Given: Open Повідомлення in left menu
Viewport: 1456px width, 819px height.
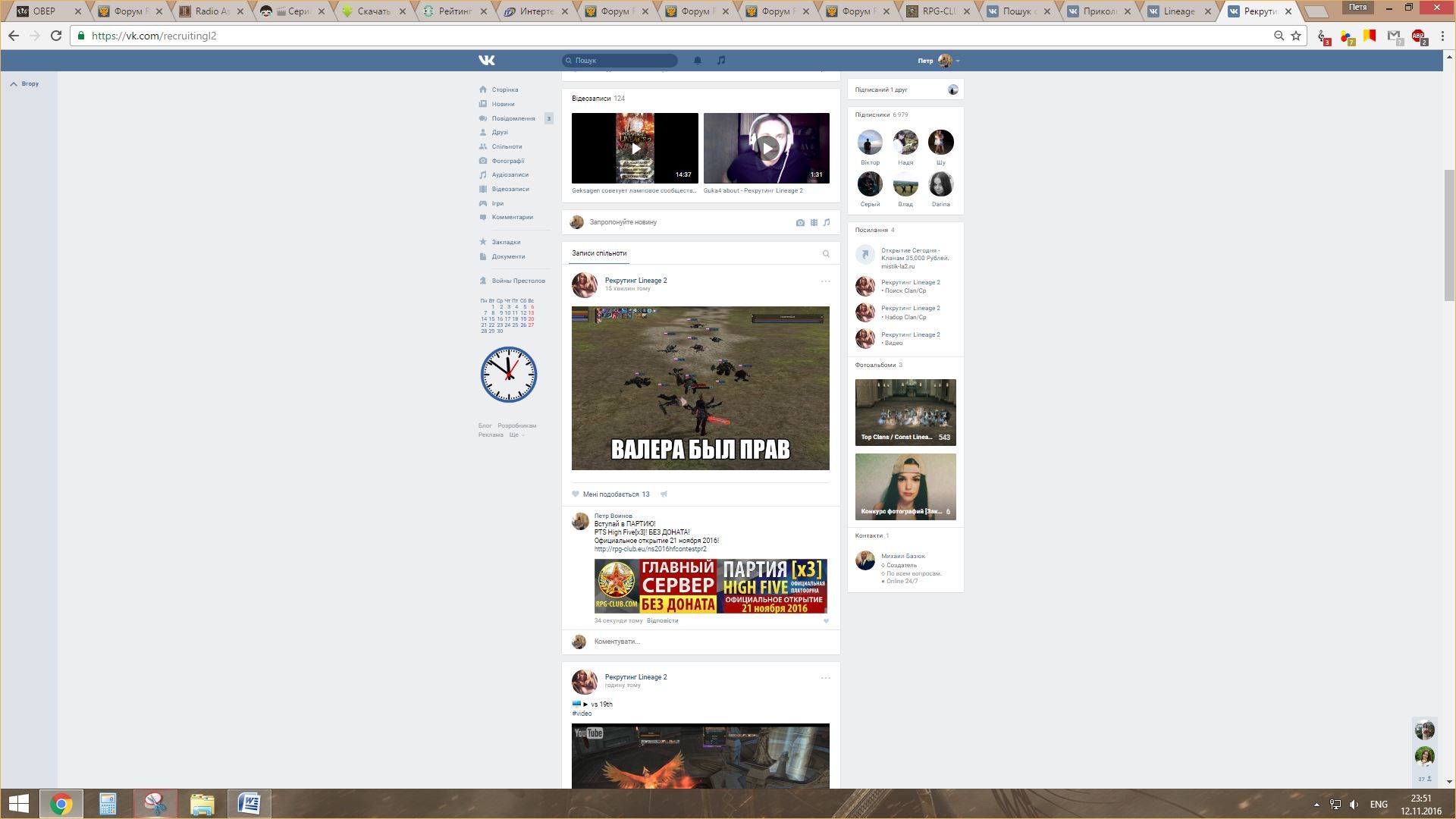Looking at the screenshot, I should point(513,118).
